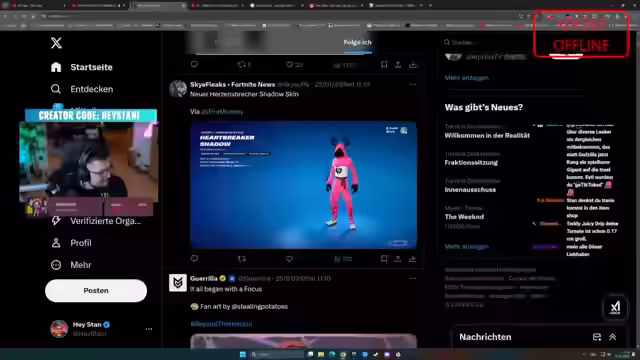Expand the Nachrichten messages panel

point(613,337)
